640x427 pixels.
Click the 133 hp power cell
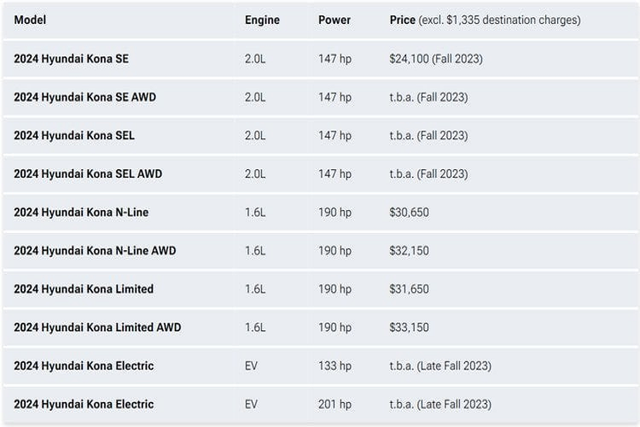pyautogui.click(x=335, y=366)
